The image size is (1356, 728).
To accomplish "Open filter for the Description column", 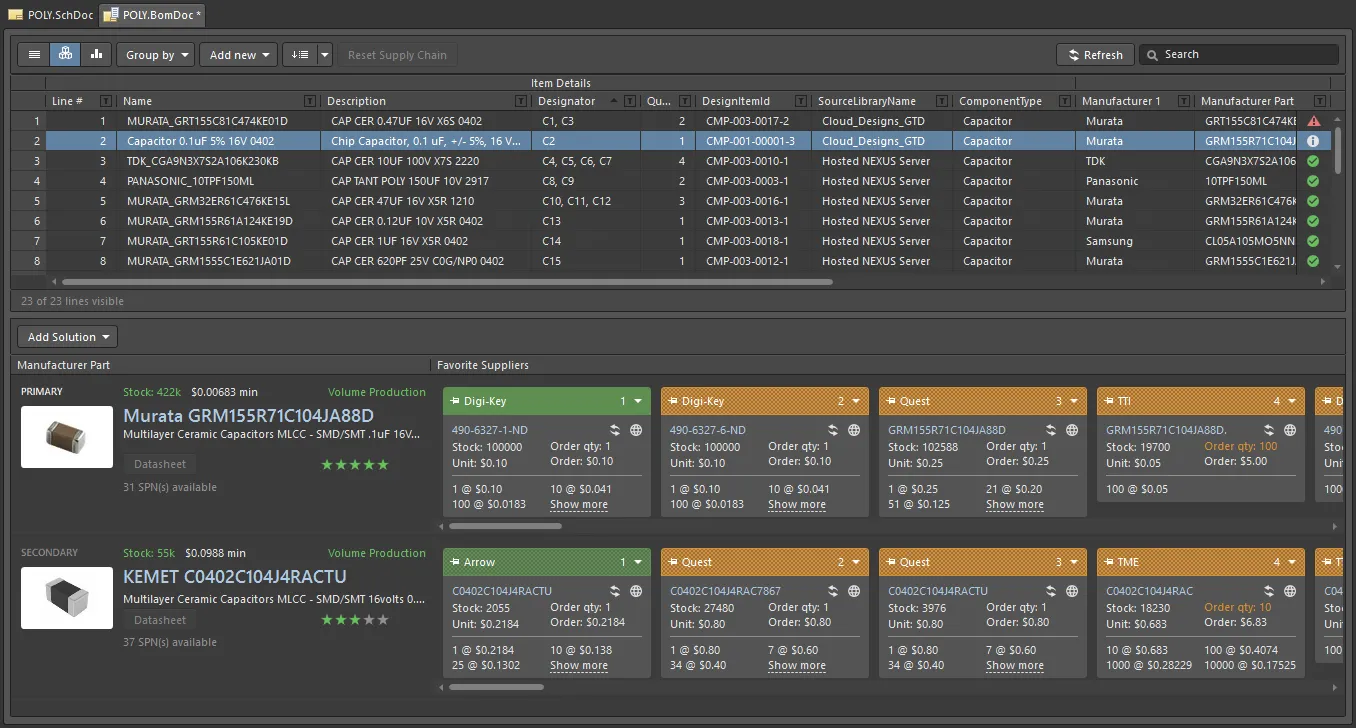I will [520, 101].
